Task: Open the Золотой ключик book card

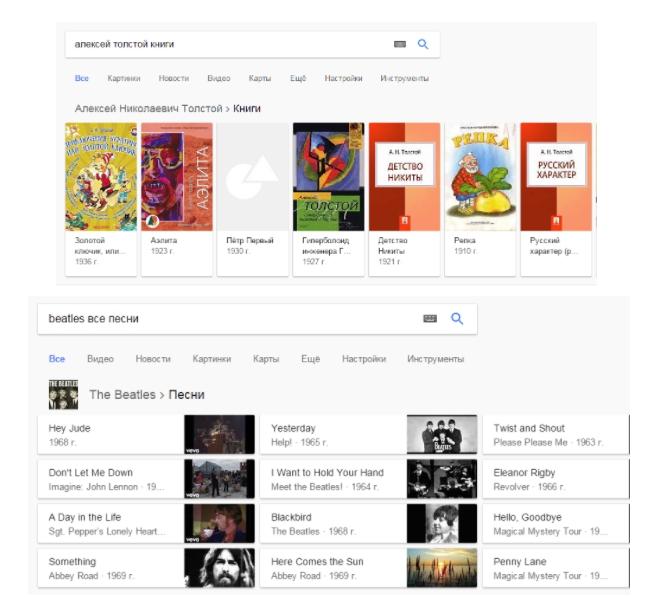Action: click(x=101, y=198)
